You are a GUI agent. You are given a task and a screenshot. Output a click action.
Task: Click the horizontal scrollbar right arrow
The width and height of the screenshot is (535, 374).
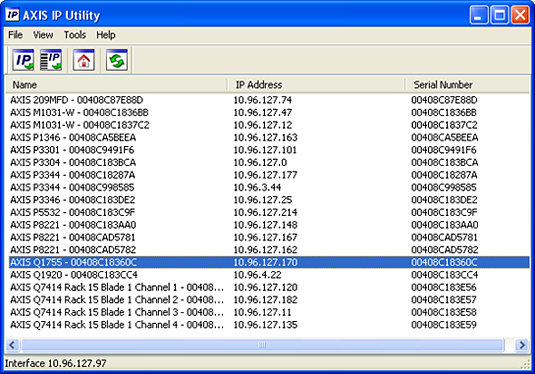(x=522, y=345)
